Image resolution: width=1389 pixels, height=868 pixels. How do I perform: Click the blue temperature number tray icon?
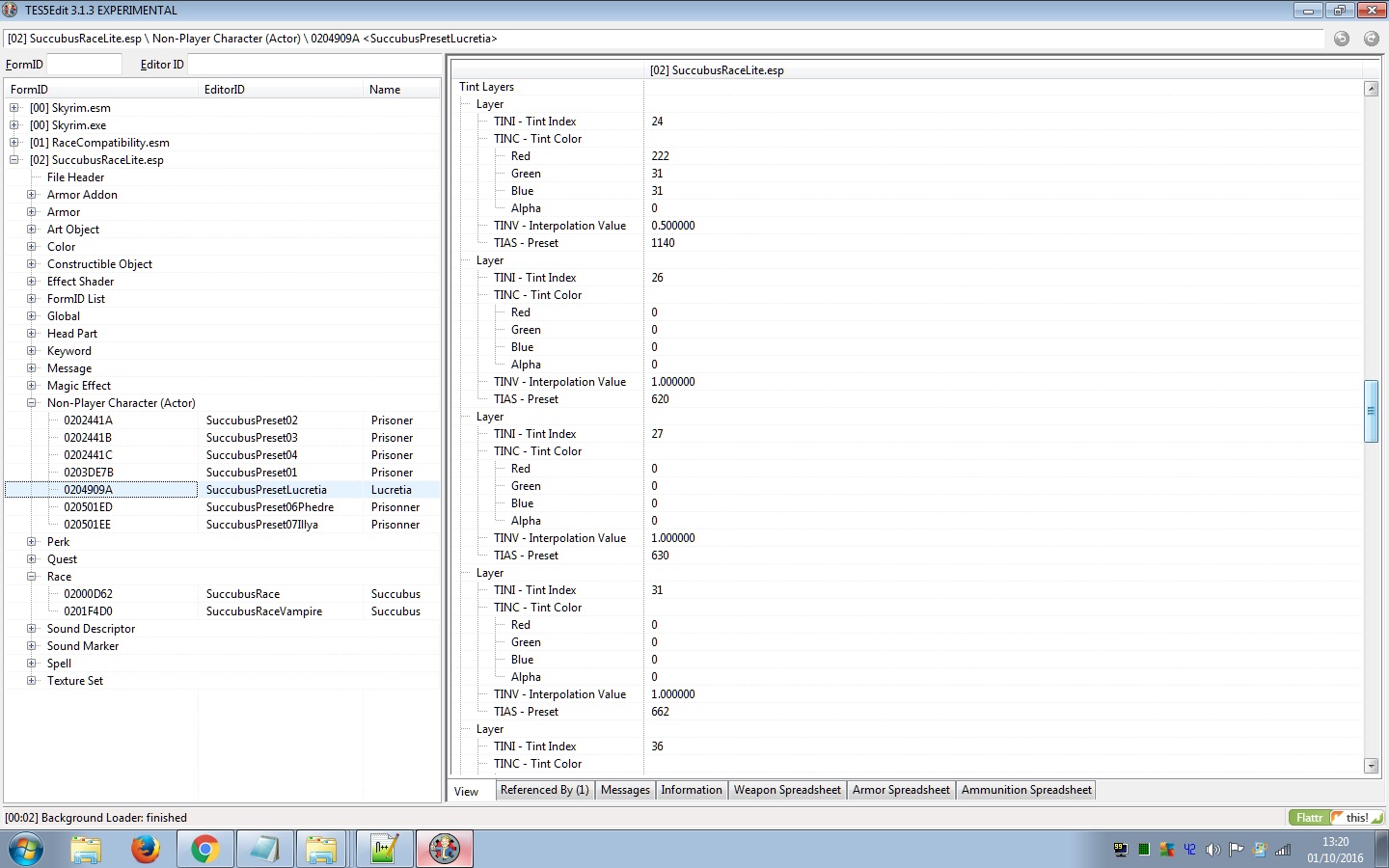(1190, 850)
